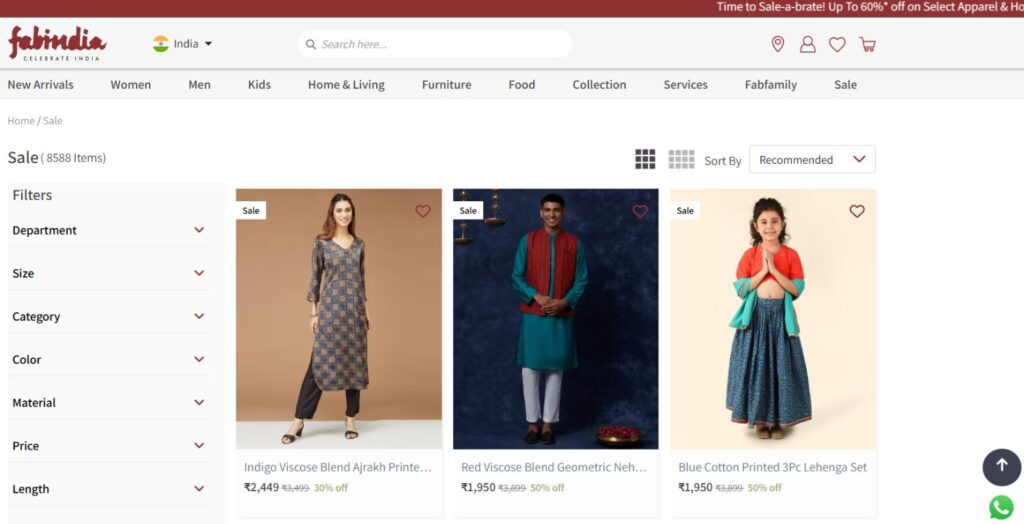Open the man in red Nehru jacket image
Screen dimensions: 1024x524
click(x=556, y=319)
